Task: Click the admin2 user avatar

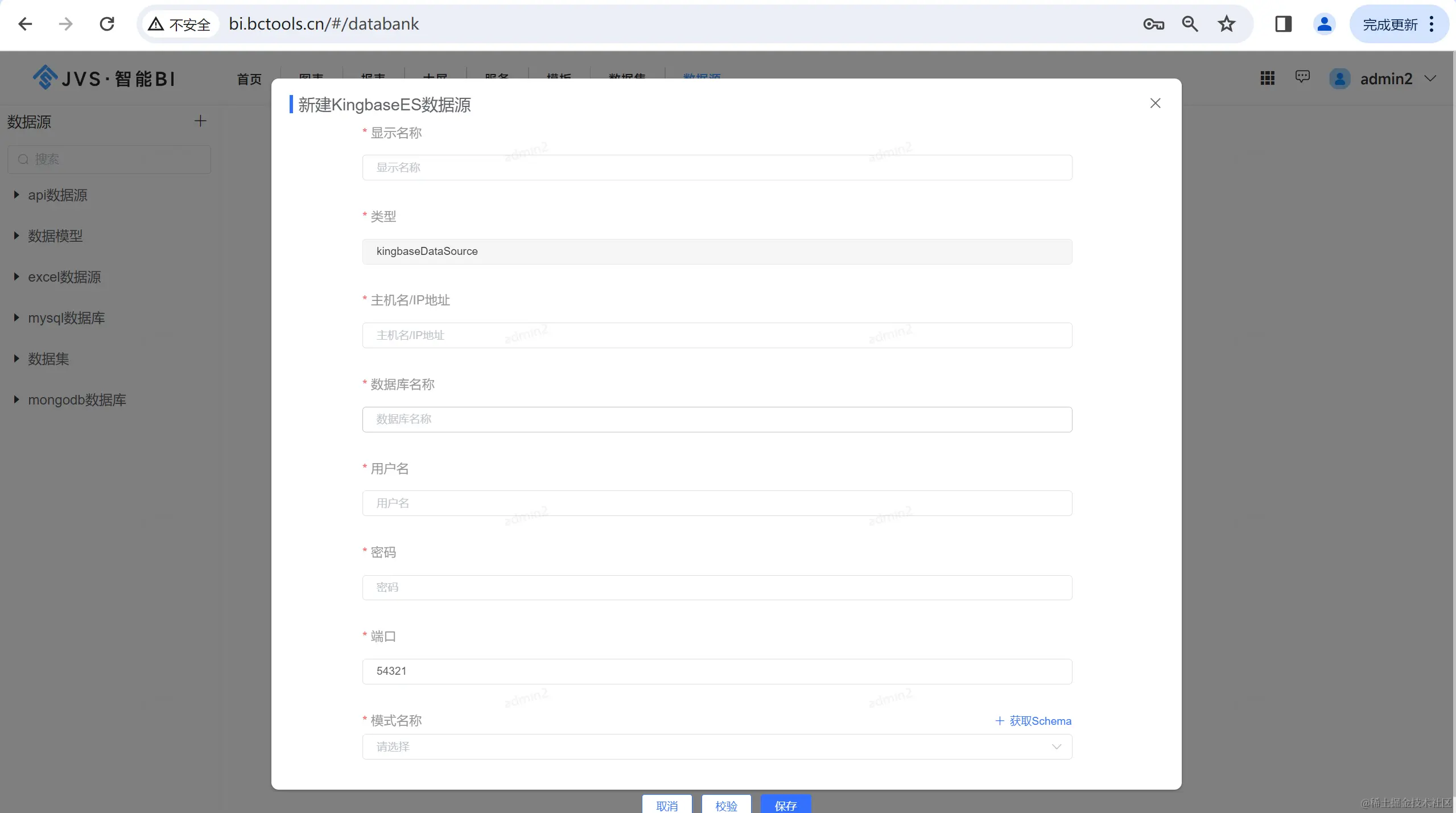Action: click(x=1340, y=79)
